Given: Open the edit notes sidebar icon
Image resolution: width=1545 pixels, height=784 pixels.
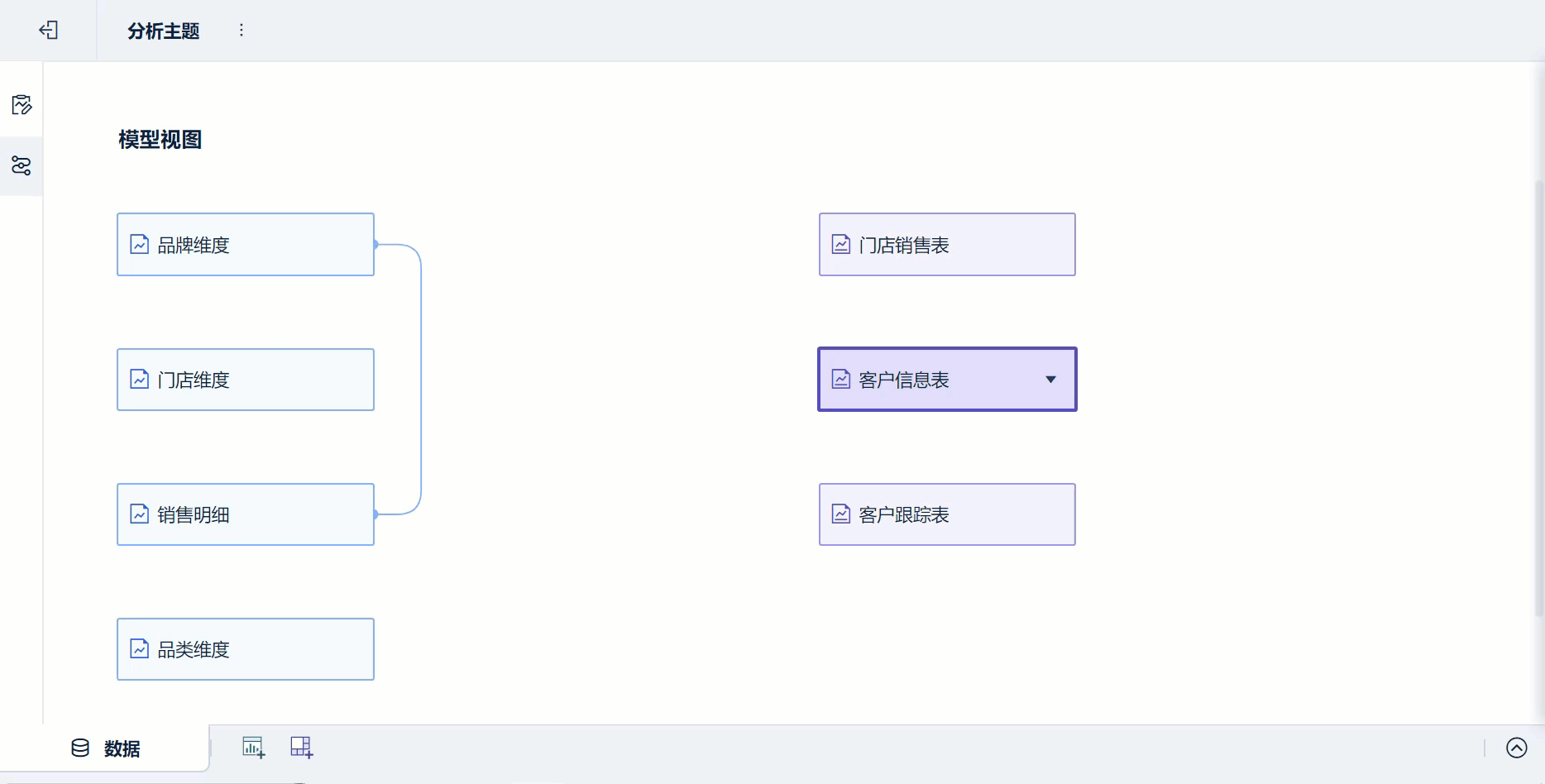Looking at the screenshot, I should point(22,105).
